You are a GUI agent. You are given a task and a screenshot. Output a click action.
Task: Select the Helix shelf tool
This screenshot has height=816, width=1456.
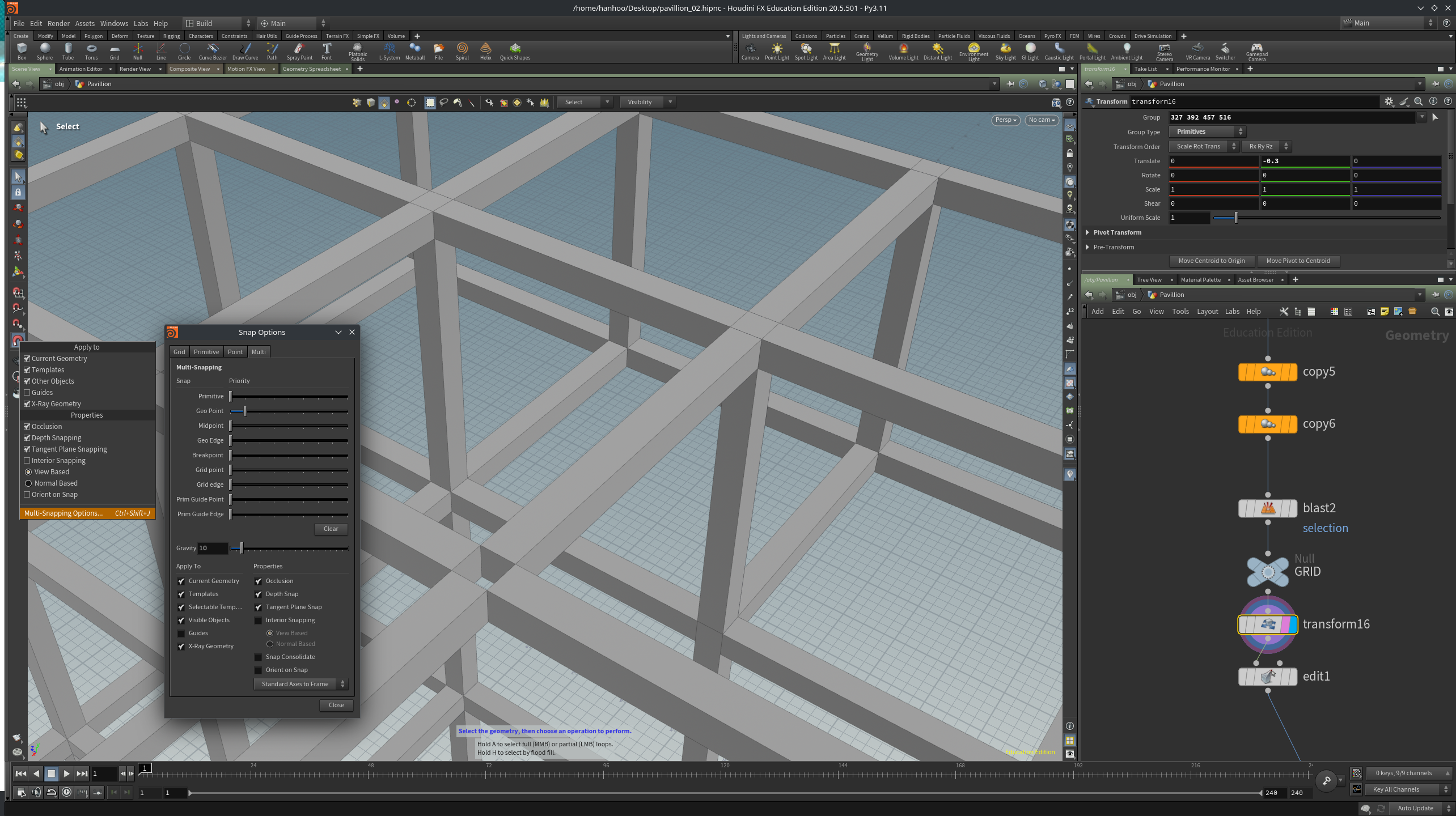click(486, 51)
